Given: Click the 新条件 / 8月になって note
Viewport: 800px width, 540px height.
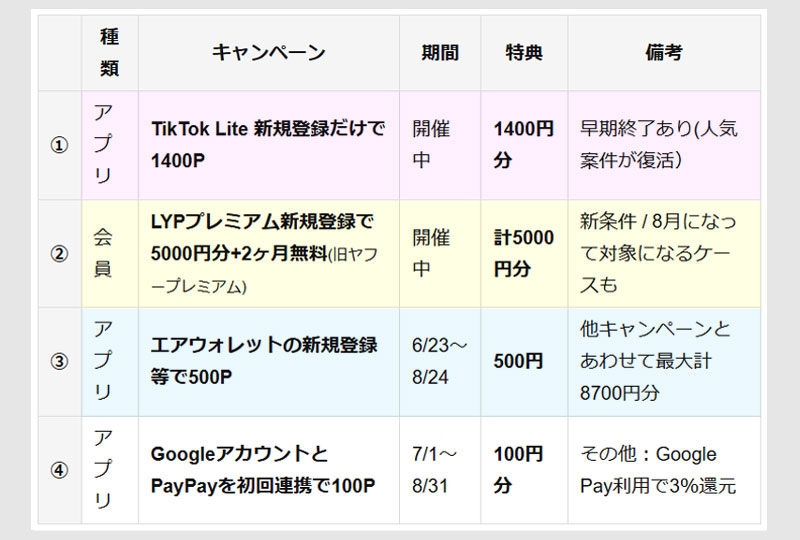Looking at the screenshot, I should [664, 254].
